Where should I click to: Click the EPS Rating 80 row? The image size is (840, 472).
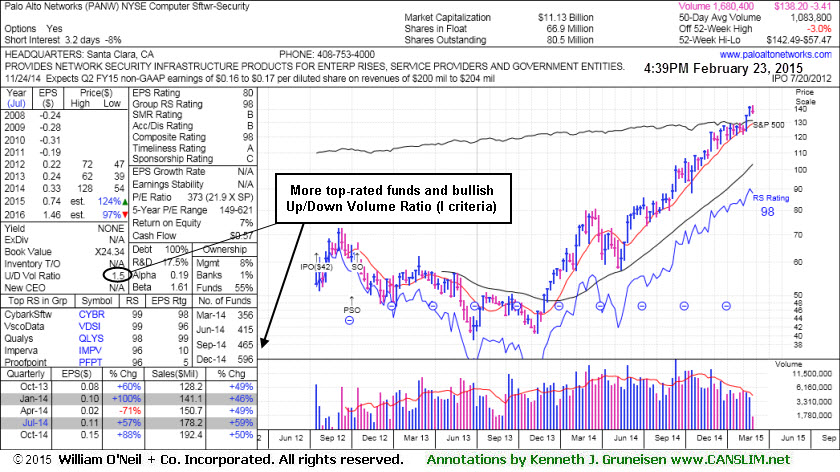coord(193,93)
